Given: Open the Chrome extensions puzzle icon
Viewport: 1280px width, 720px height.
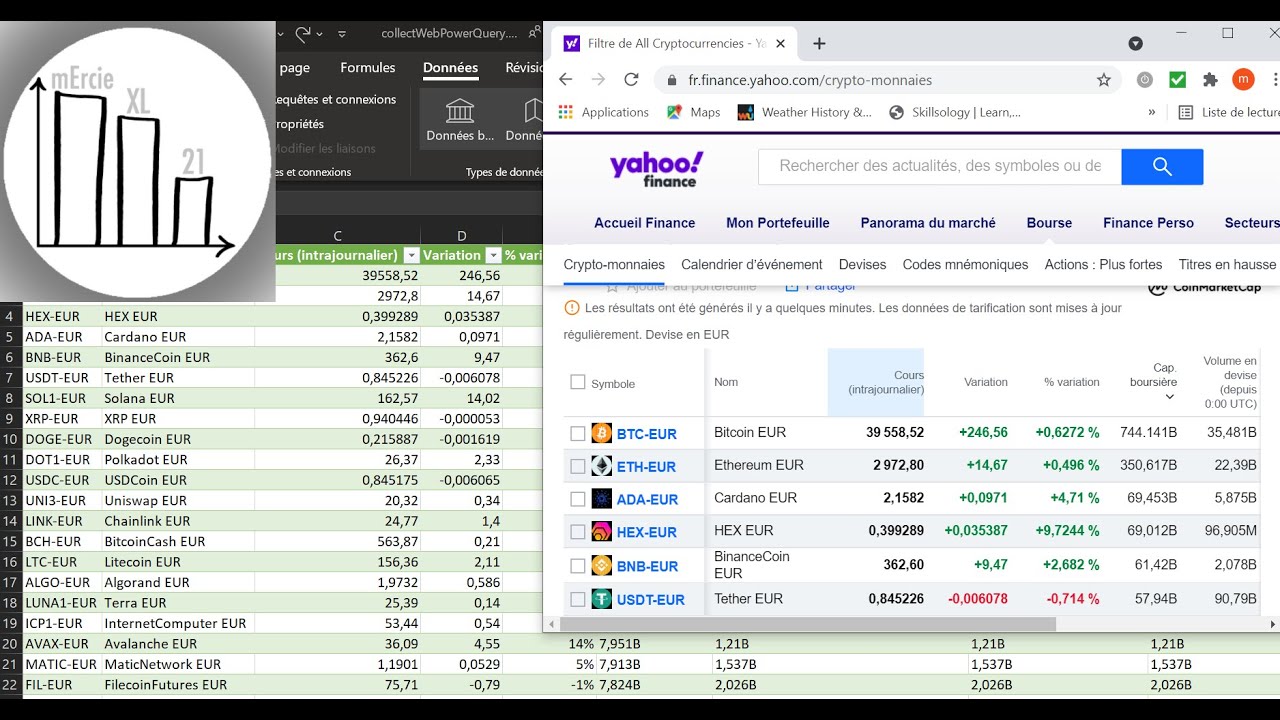Looking at the screenshot, I should [x=1210, y=80].
